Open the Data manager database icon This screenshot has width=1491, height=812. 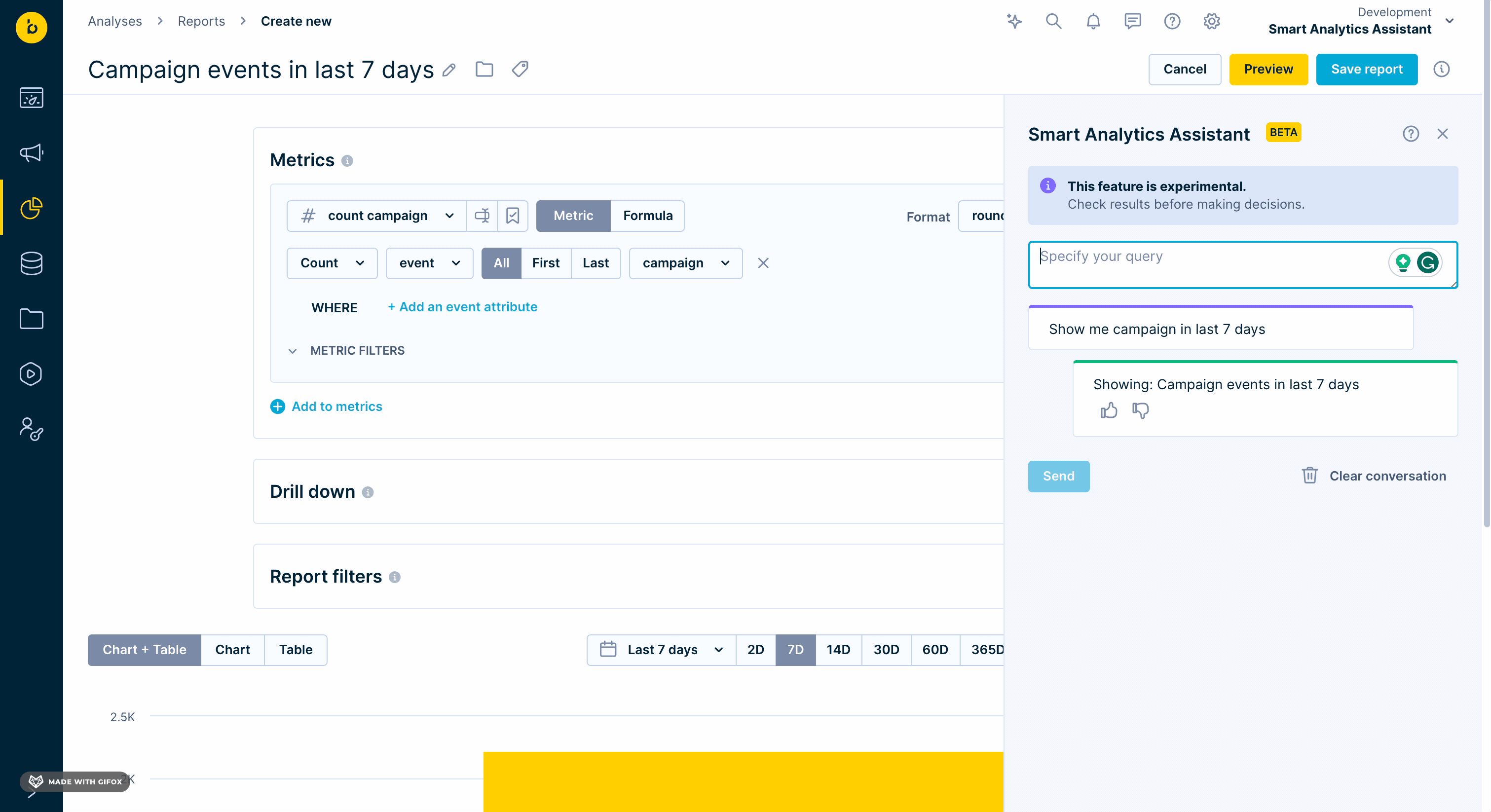point(31,263)
